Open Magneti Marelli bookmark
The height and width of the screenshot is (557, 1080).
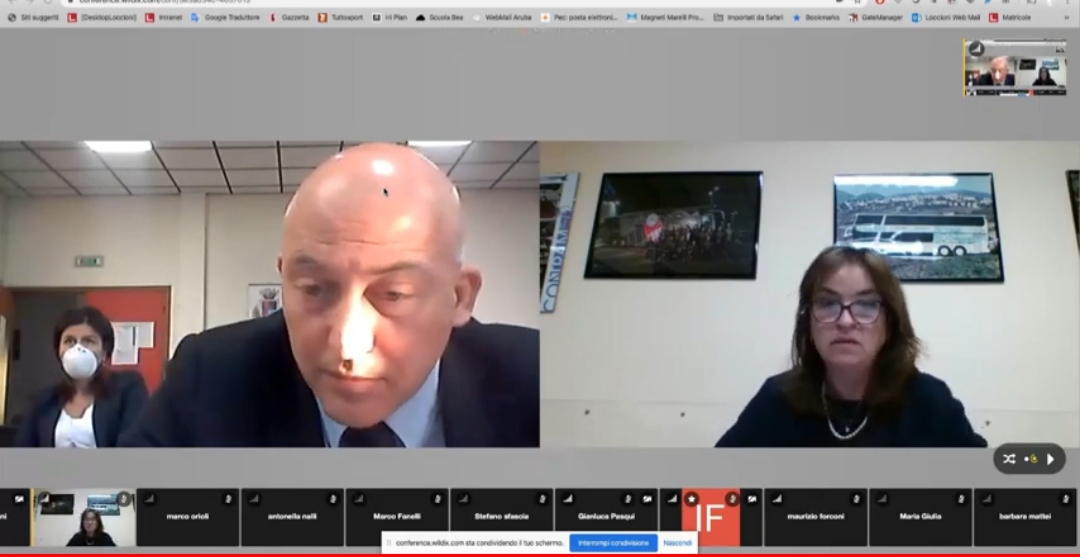point(665,17)
